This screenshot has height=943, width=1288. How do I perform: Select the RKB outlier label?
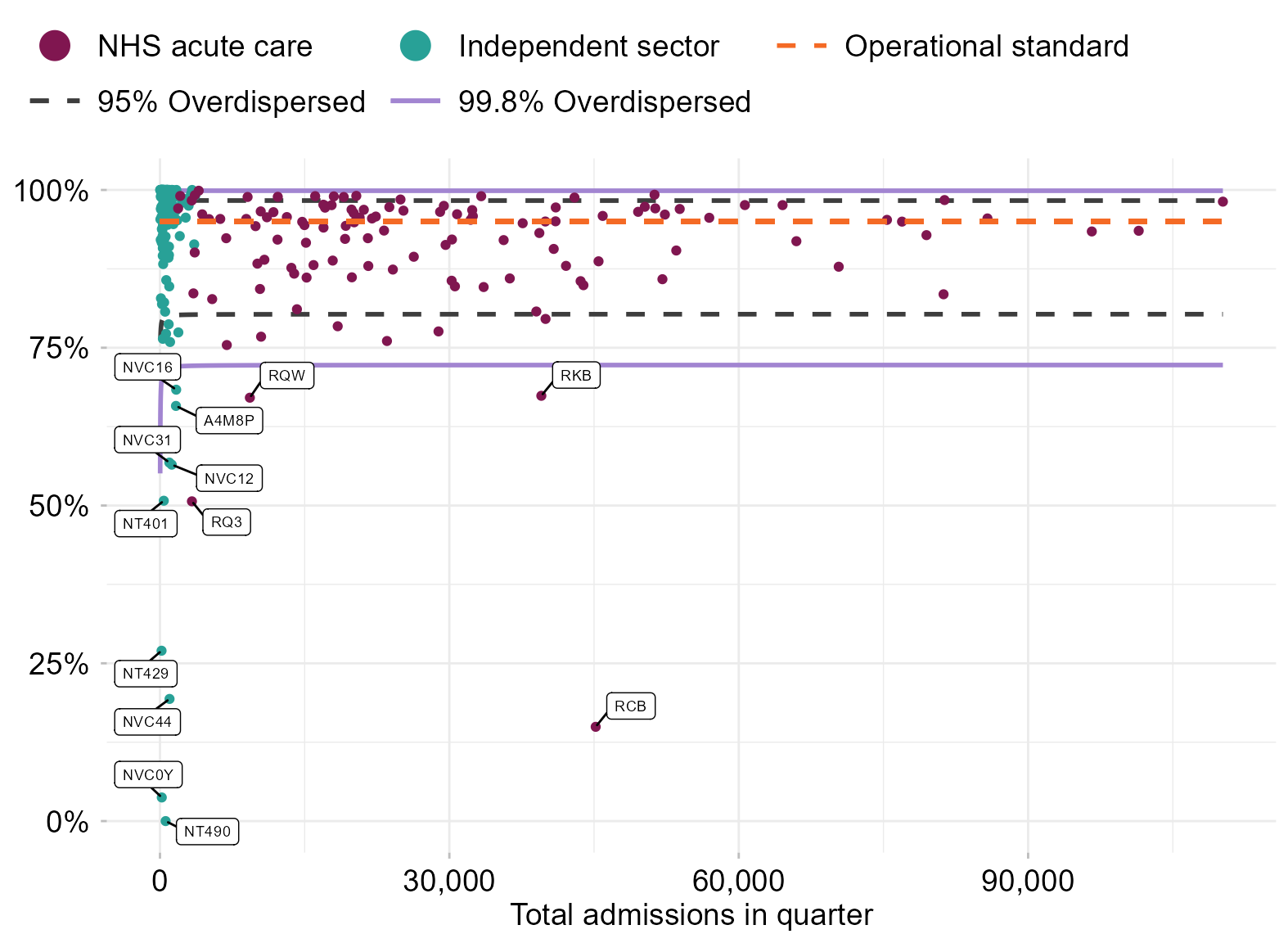pyautogui.click(x=575, y=375)
